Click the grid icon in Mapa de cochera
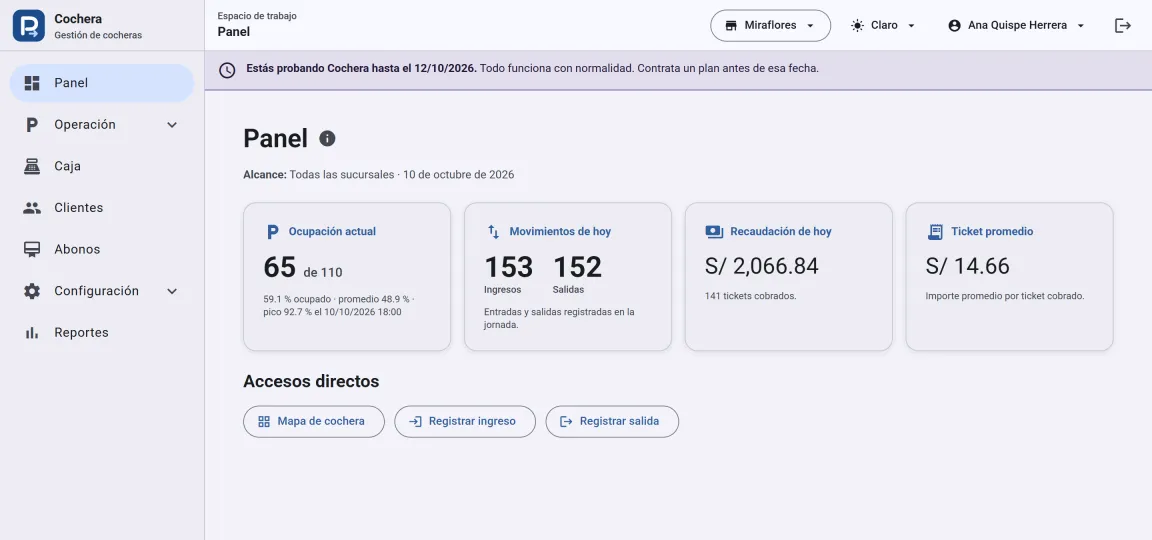The width and height of the screenshot is (1152, 540). (x=264, y=422)
